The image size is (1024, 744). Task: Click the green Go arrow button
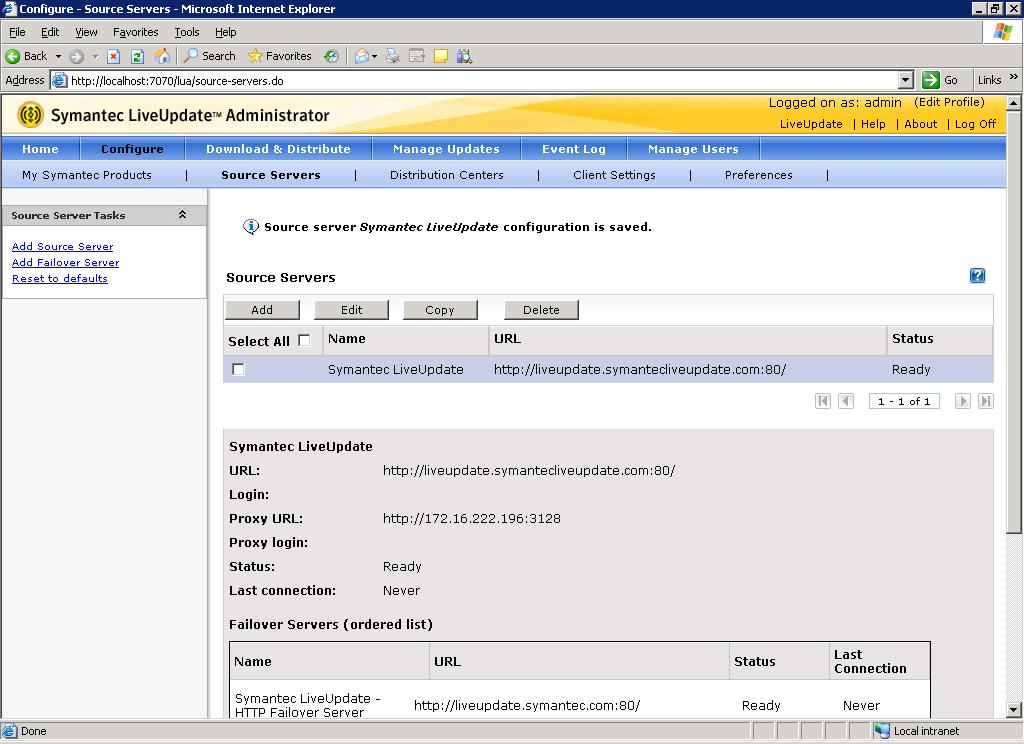pos(931,80)
